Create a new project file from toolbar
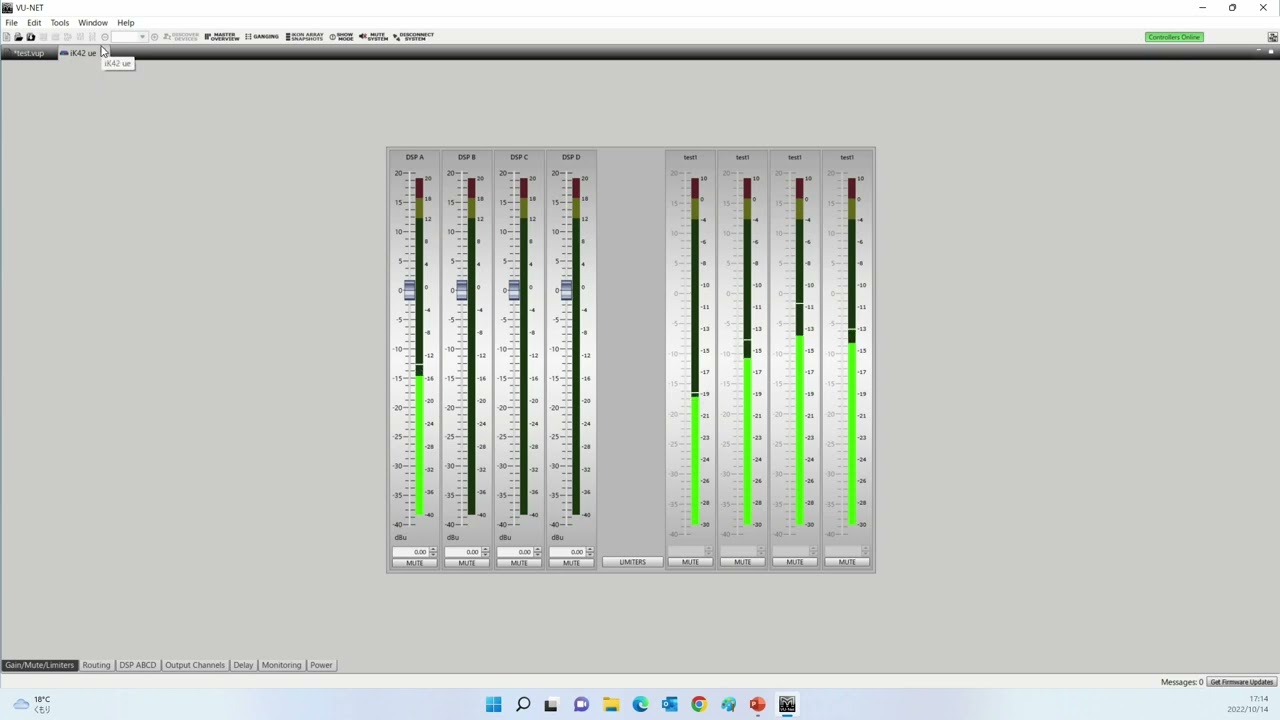 point(6,37)
